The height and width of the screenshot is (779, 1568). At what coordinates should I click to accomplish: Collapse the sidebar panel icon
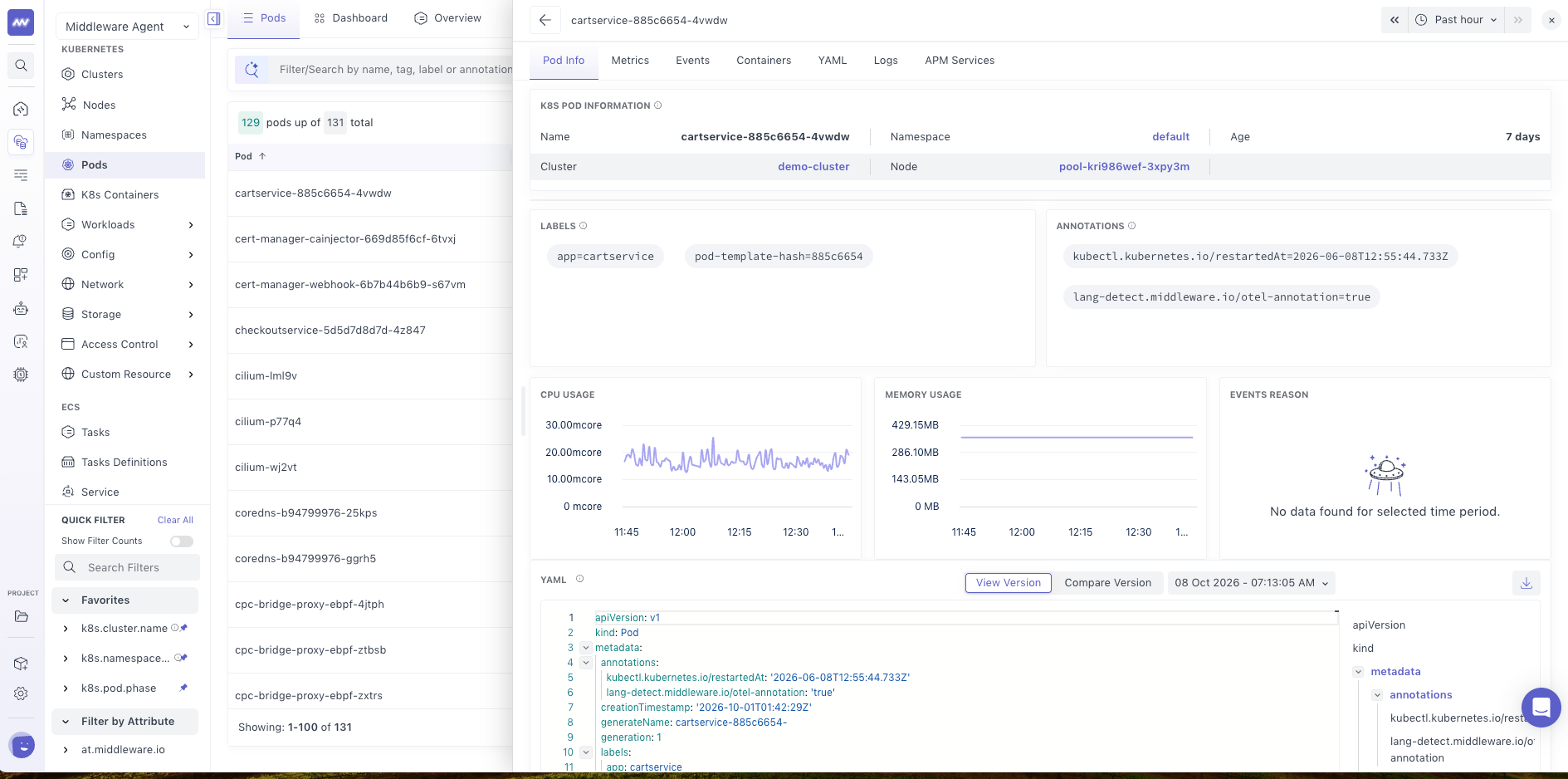pyautogui.click(x=214, y=18)
